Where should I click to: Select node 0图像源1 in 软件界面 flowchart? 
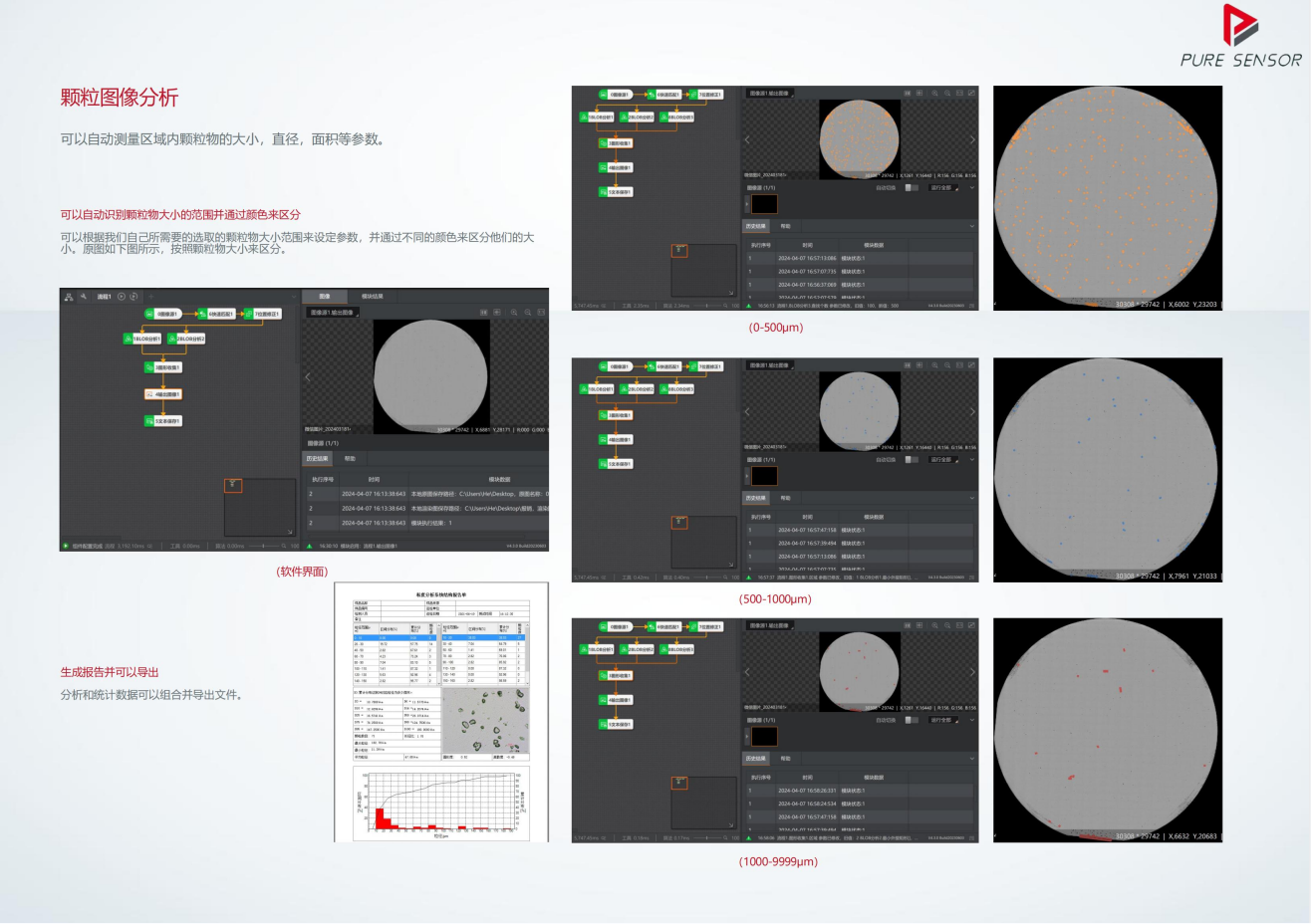163,314
